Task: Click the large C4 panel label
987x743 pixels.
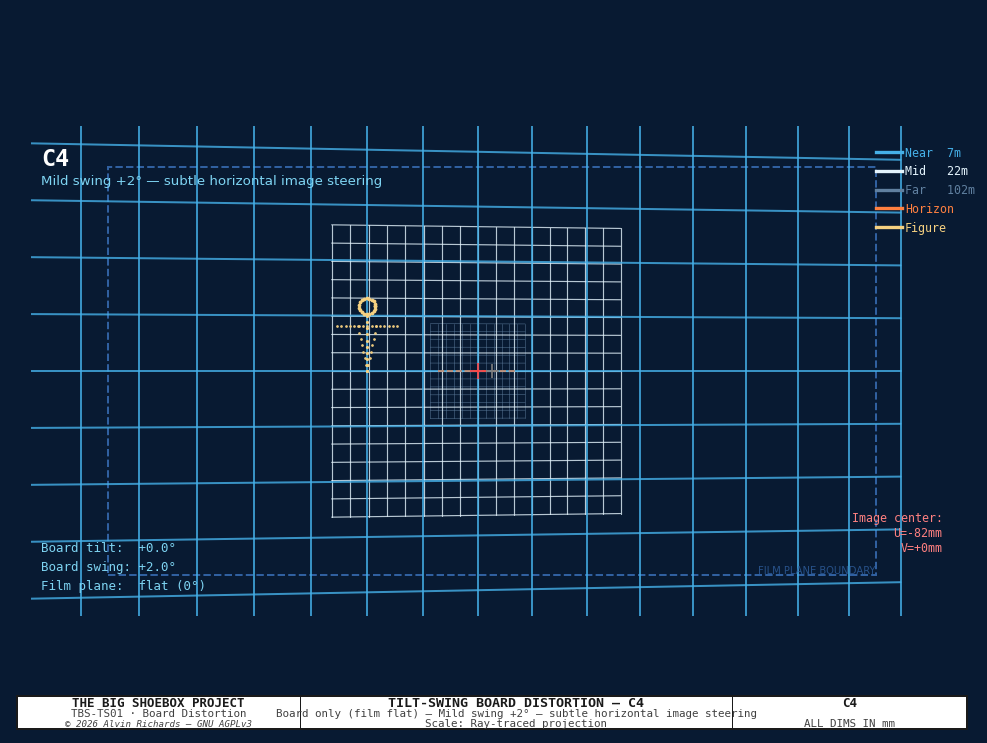Action: (x=55, y=158)
